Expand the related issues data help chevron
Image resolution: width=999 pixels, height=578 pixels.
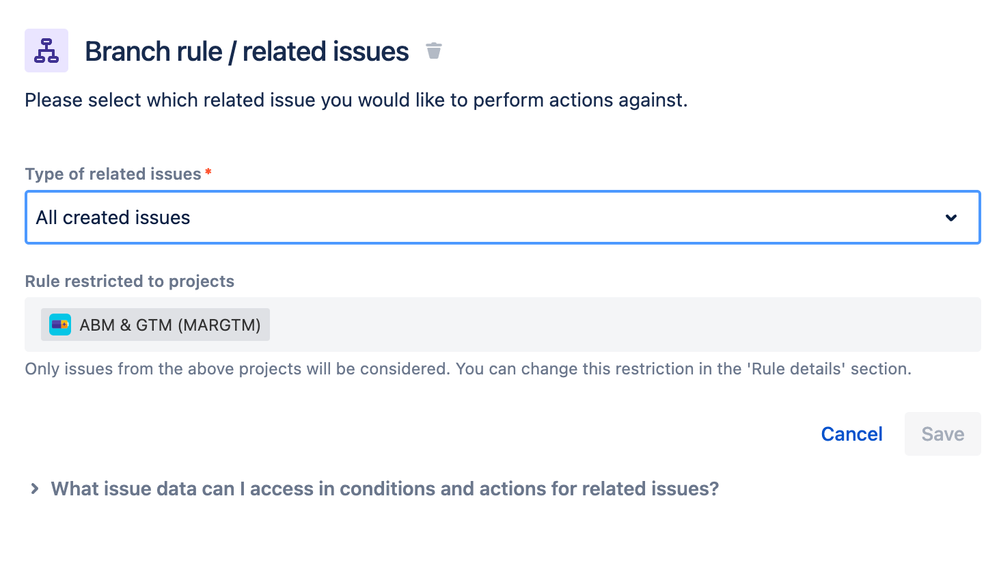click(x=34, y=489)
